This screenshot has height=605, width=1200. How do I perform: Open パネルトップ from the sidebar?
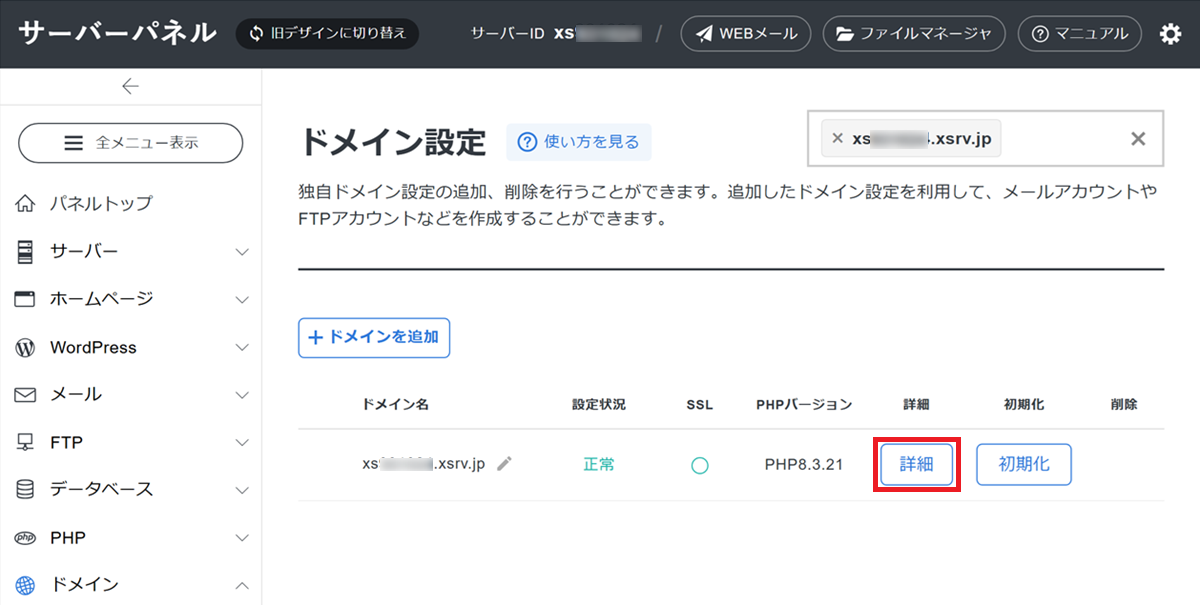click(100, 204)
